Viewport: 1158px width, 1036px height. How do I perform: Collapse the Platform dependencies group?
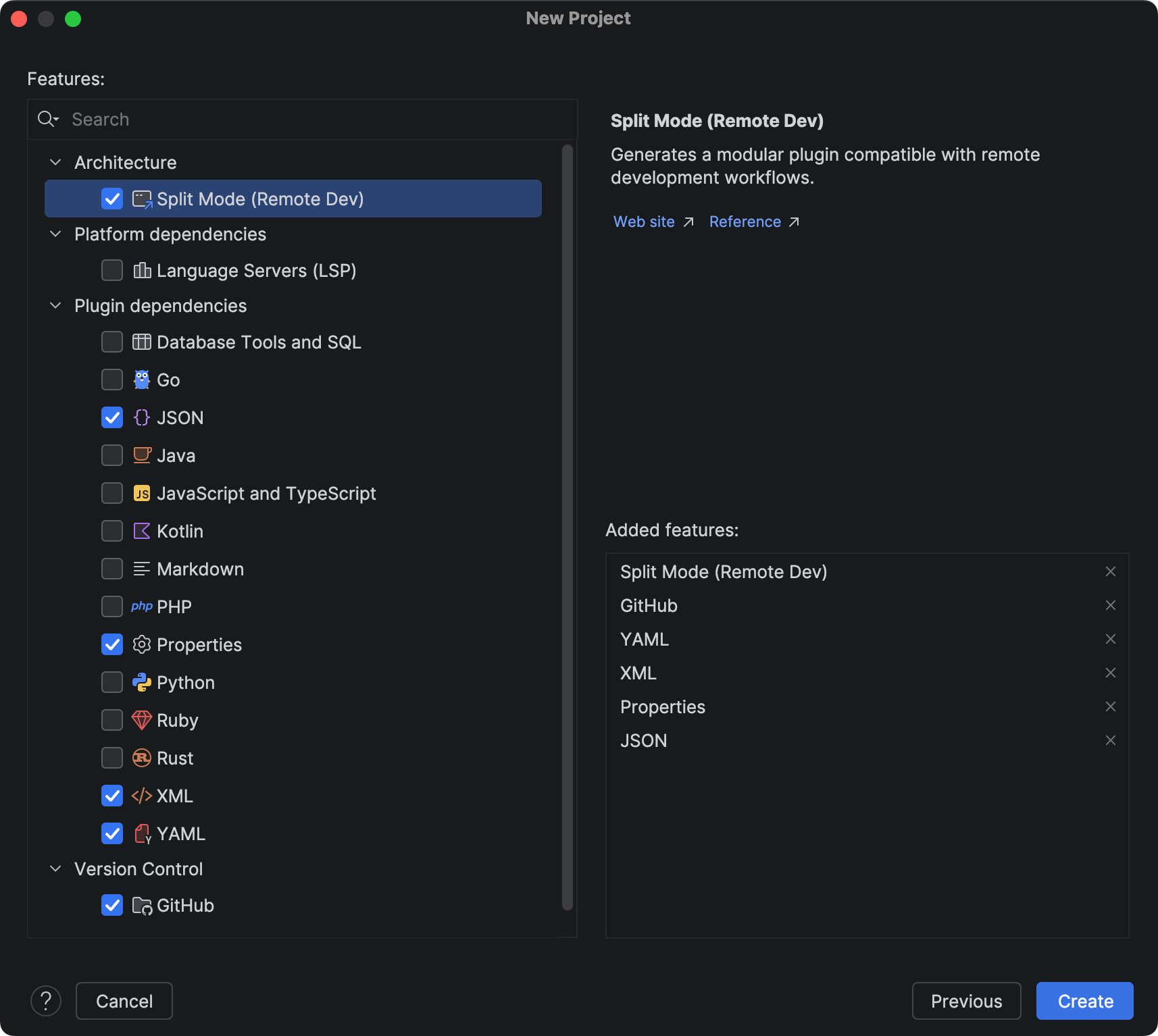56,234
